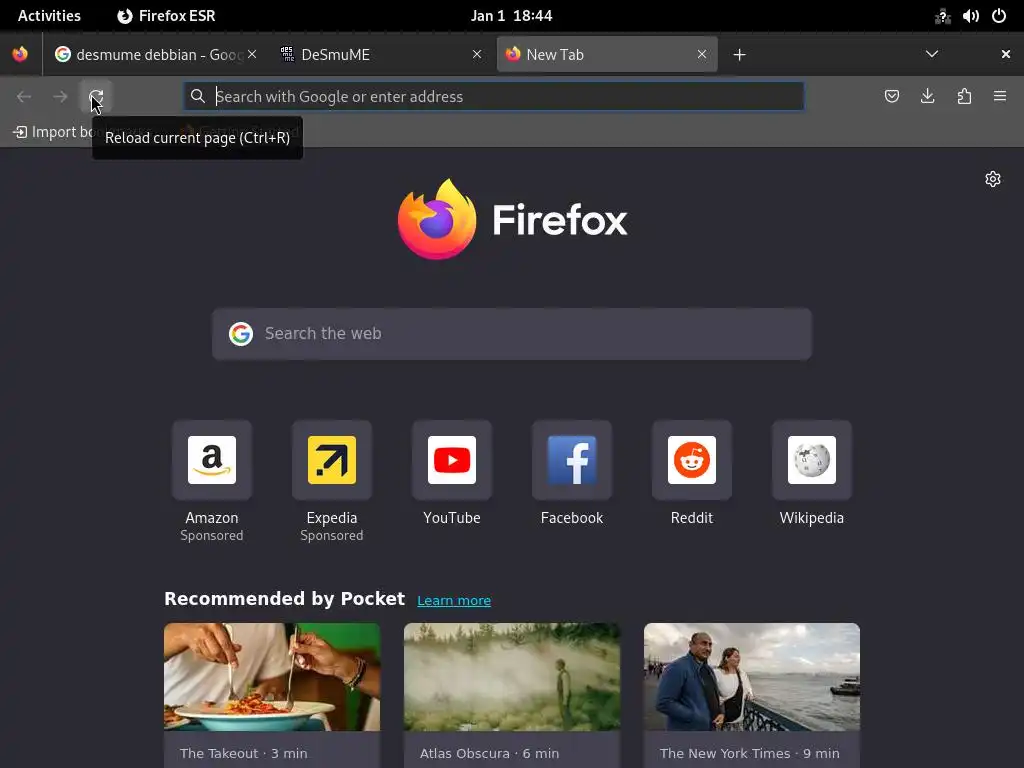Viewport: 1024px width, 768px height.
Task: Click Atlas Obscura · 6 min label
Action: click(x=489, y=753)
